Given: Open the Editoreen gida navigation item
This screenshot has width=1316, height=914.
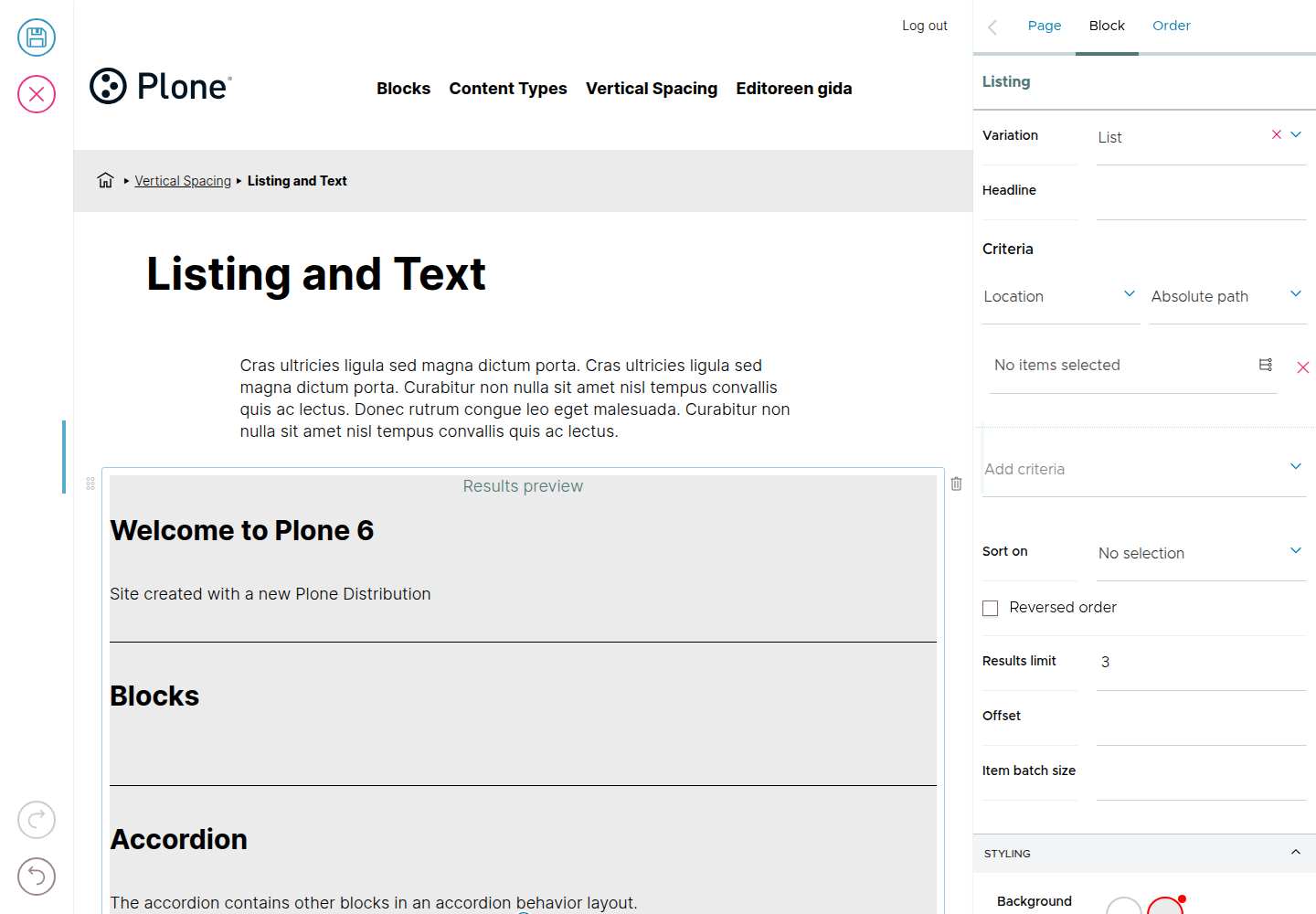Looking at the screenshot, I should click(x=794, y=89).
